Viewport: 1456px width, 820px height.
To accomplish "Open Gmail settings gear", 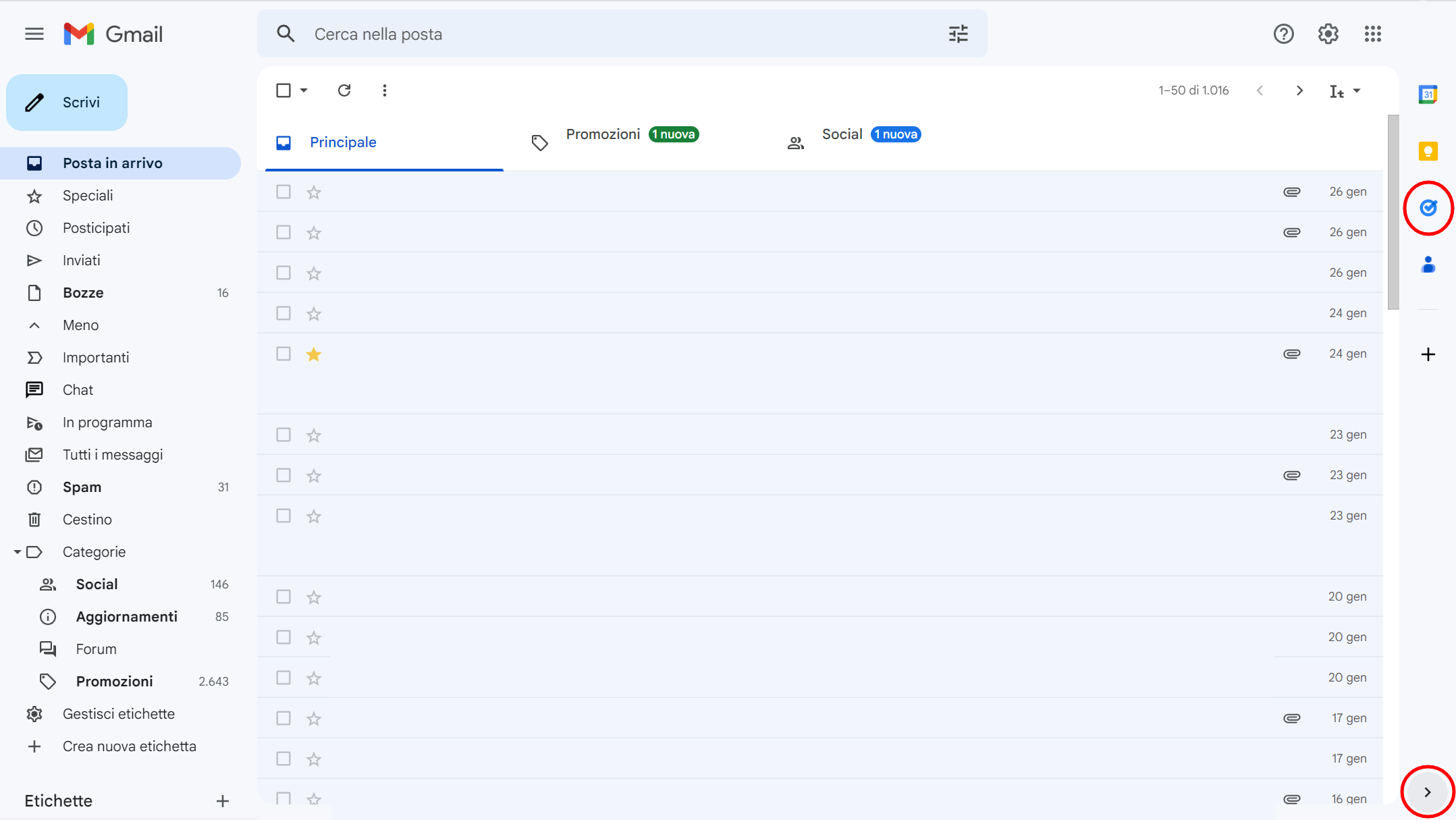I will (1327, 34).
